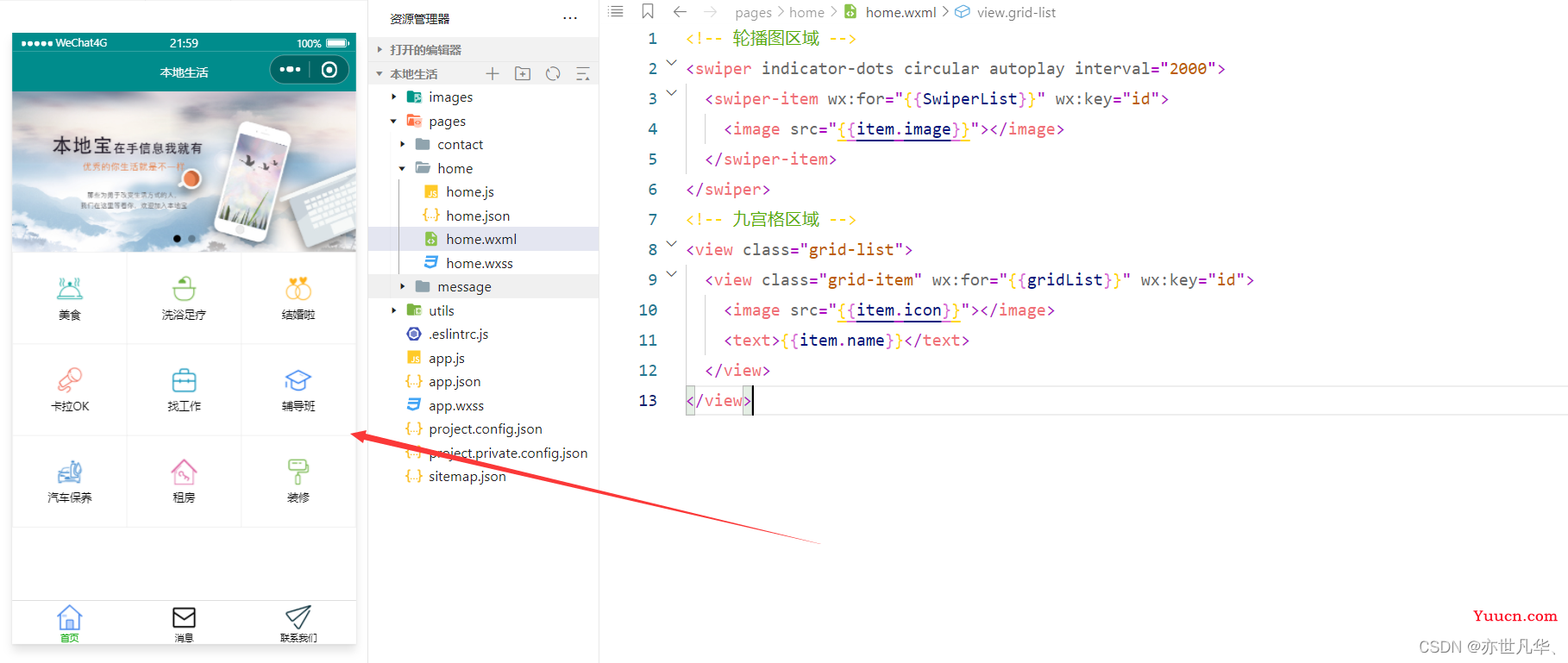Expand the message folder
The width and height of the screenshot is (1568, 663).
[403, 287]
